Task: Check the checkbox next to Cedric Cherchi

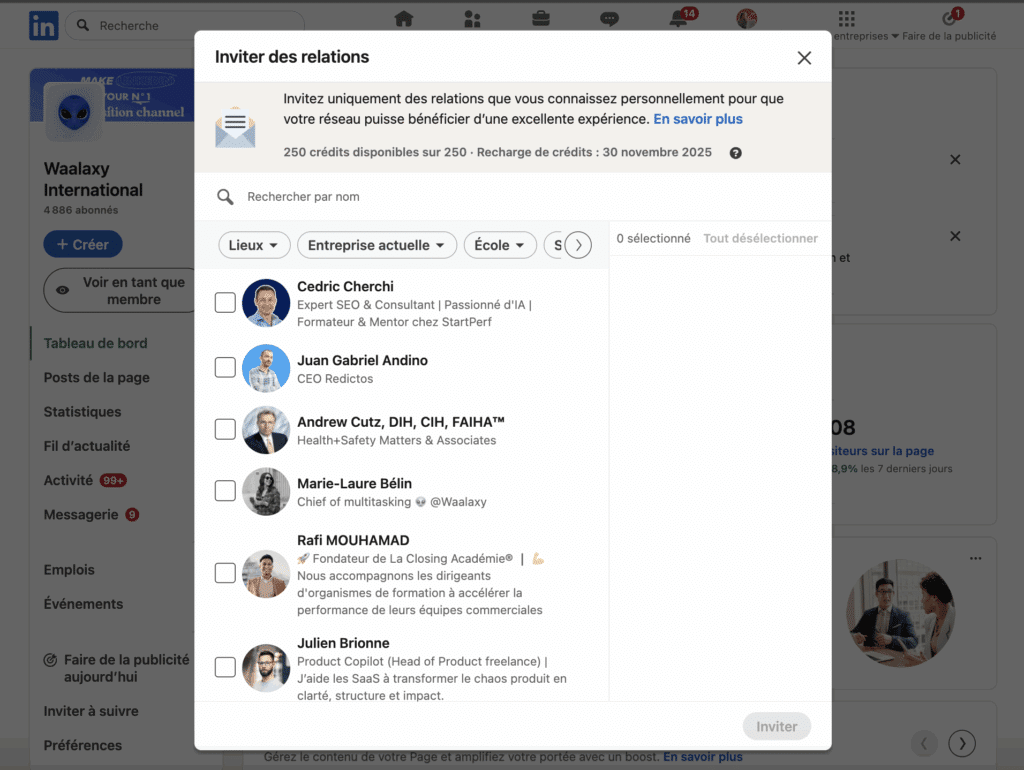Action: click(x=224, y=302)
